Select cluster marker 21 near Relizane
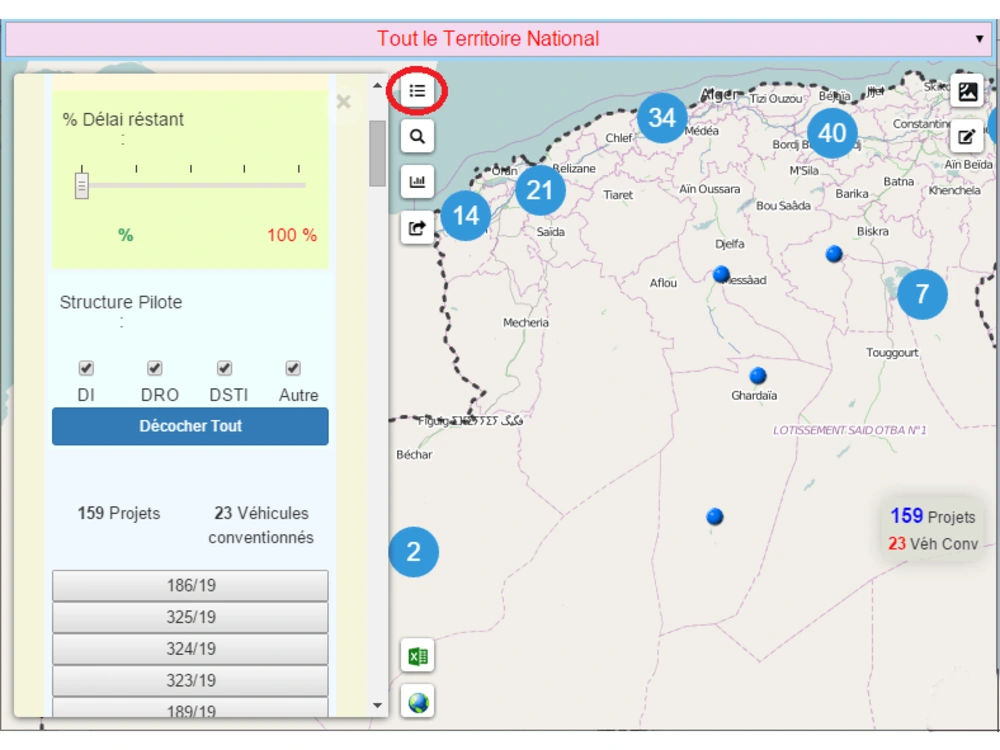The width and height of the screenshot is (1000, 750). (x=540, y=189)
